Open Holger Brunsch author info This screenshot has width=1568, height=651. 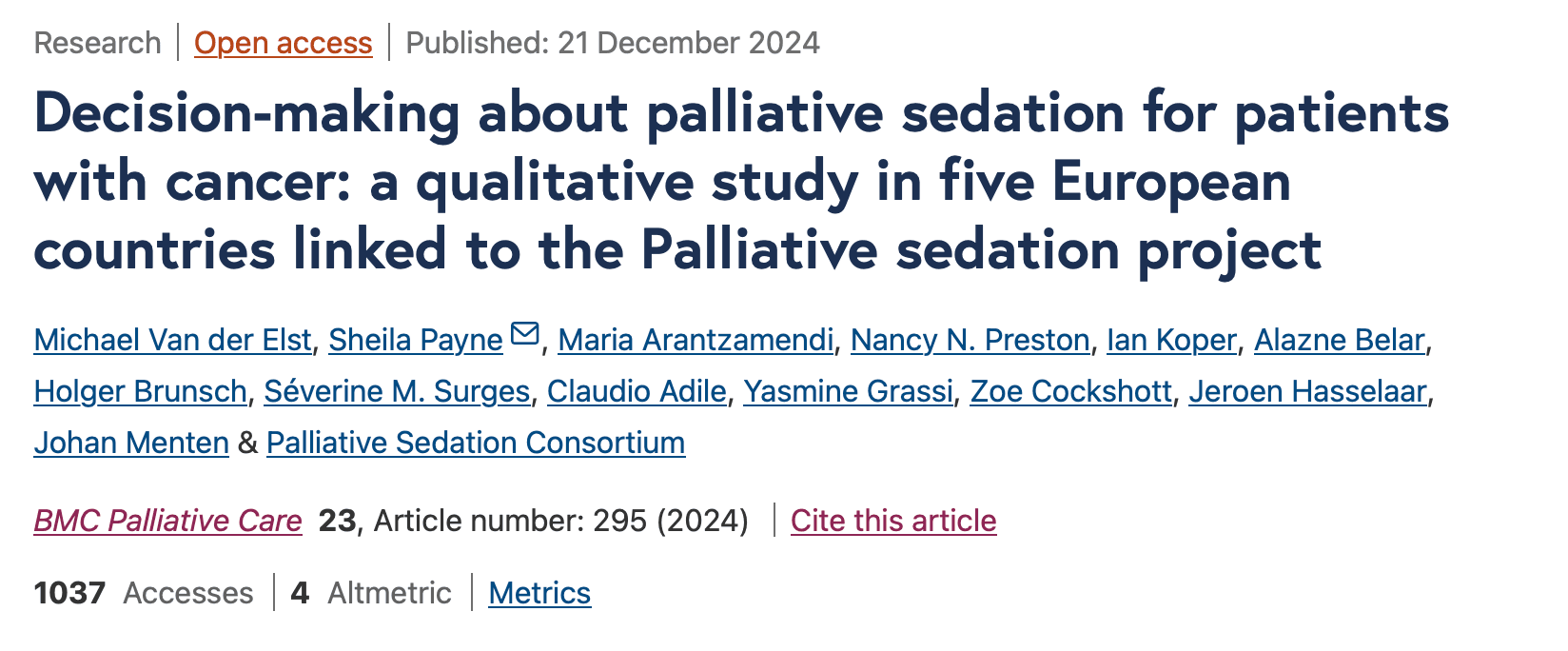tap(141, 391)
